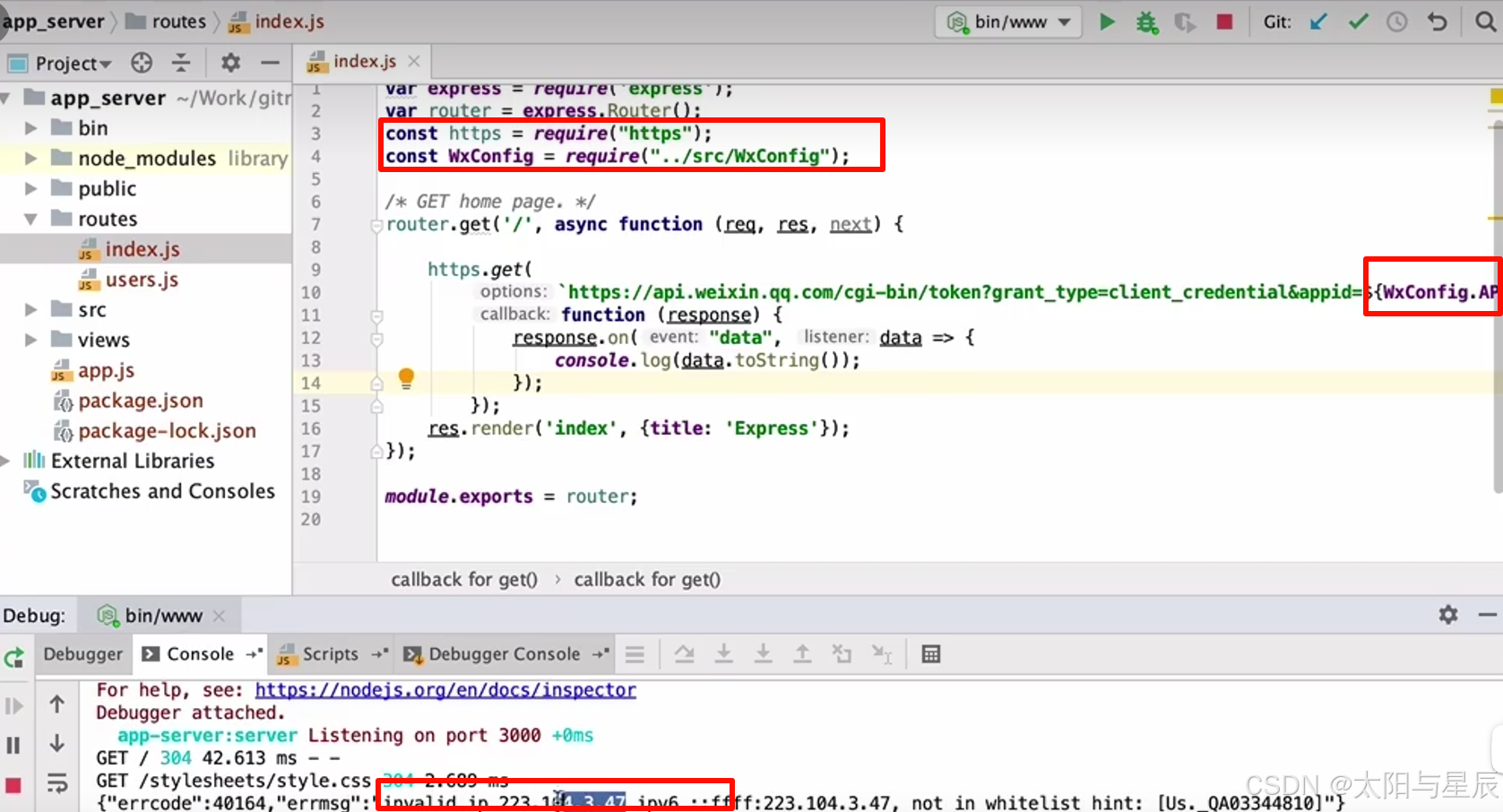
Task: Select Scratches and Consoles node
Action: pos(162,491)
